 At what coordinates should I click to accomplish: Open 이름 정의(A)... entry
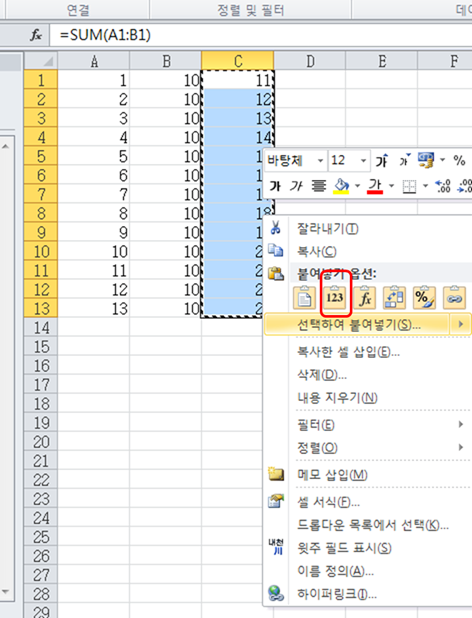[335, 571]
